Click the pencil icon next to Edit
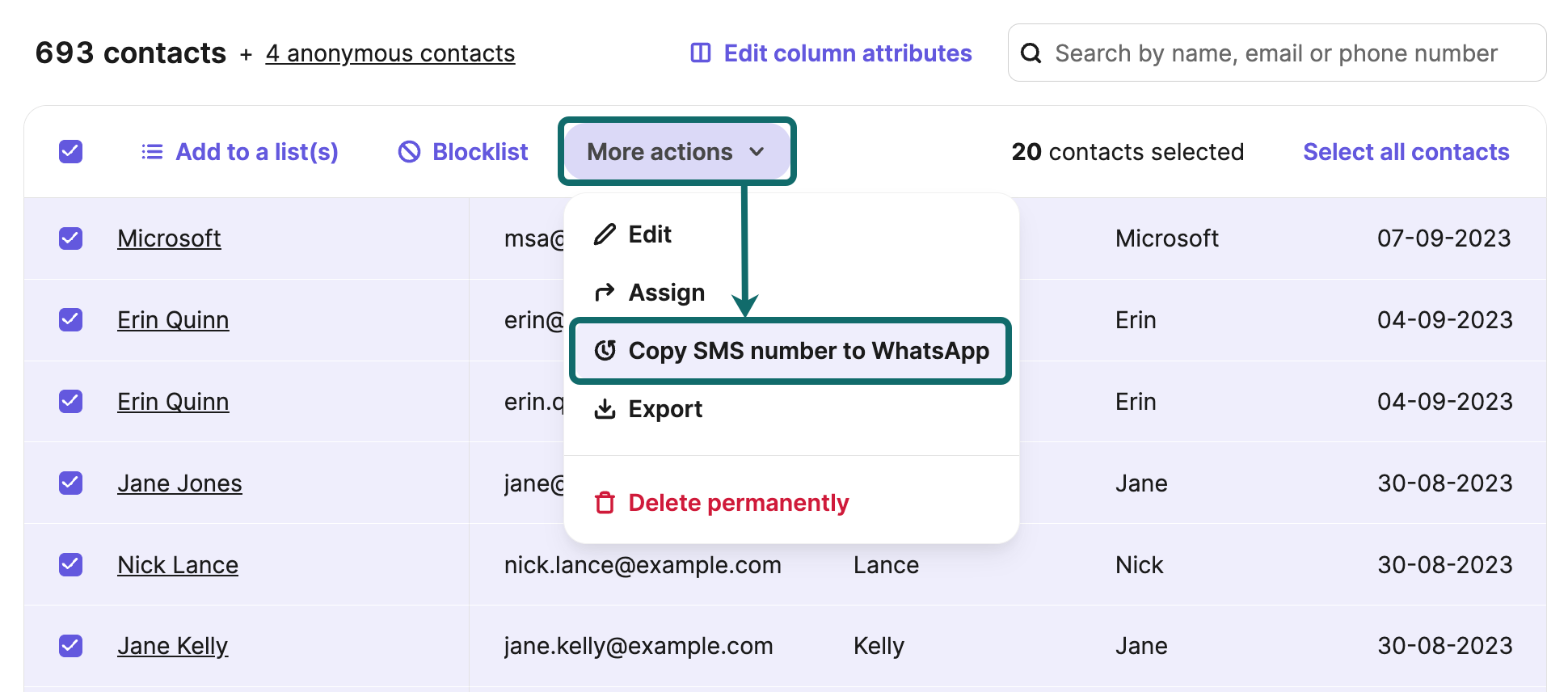Screen dimensions: 1568x692 point(605,234)
